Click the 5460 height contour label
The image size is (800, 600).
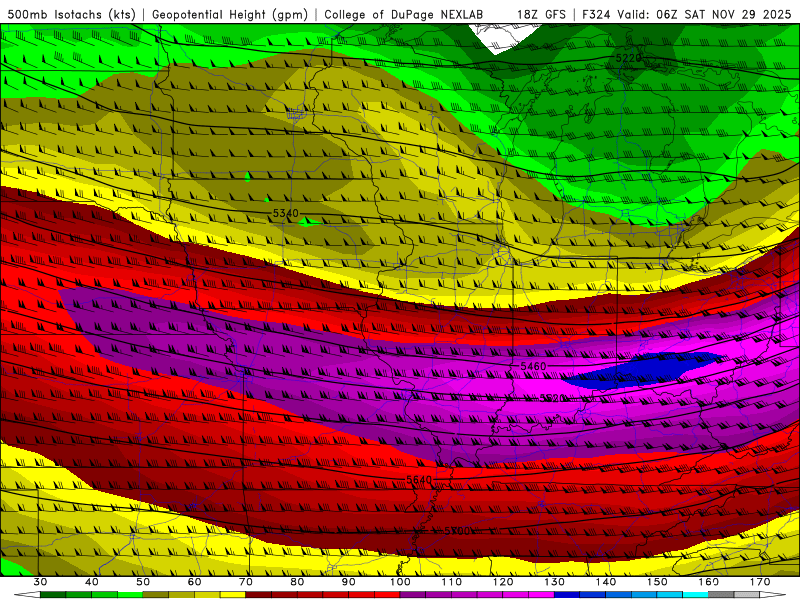point(533,366)
